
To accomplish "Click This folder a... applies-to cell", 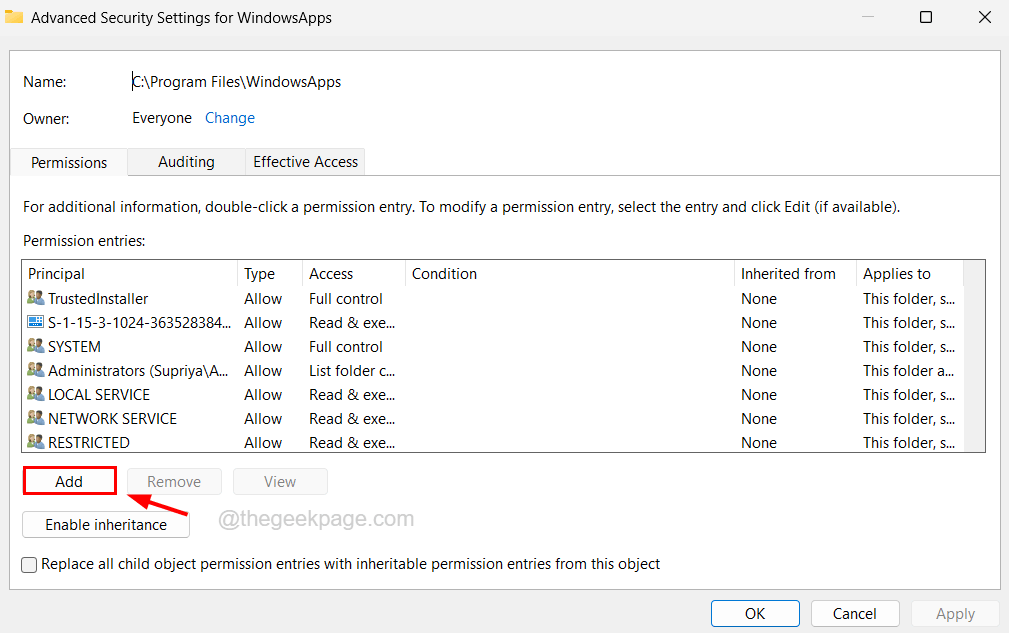I will pos(909,371).
